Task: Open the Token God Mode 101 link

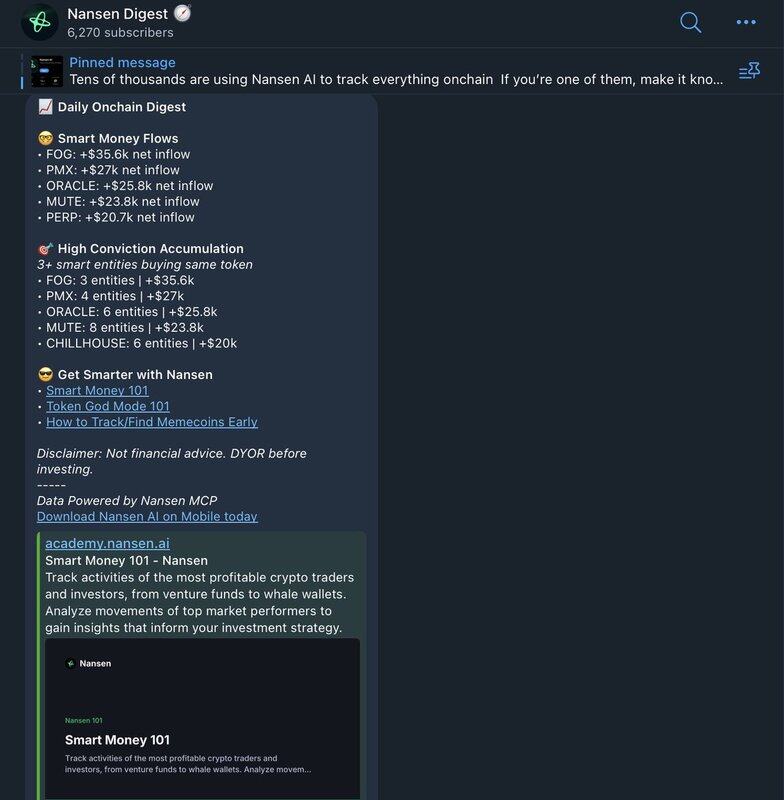Action: pyautogui.click(x=107, y=406)
